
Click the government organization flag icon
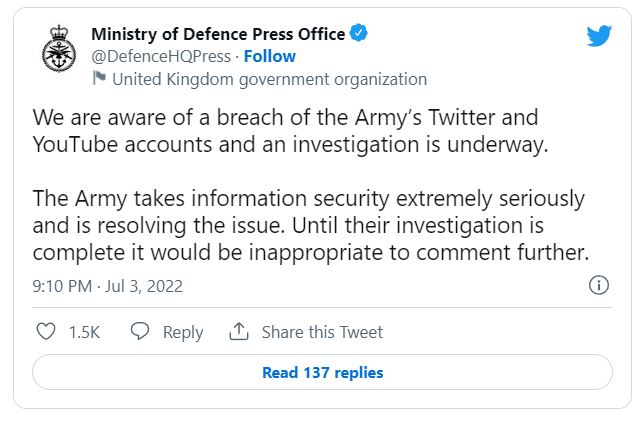[99, 78]
